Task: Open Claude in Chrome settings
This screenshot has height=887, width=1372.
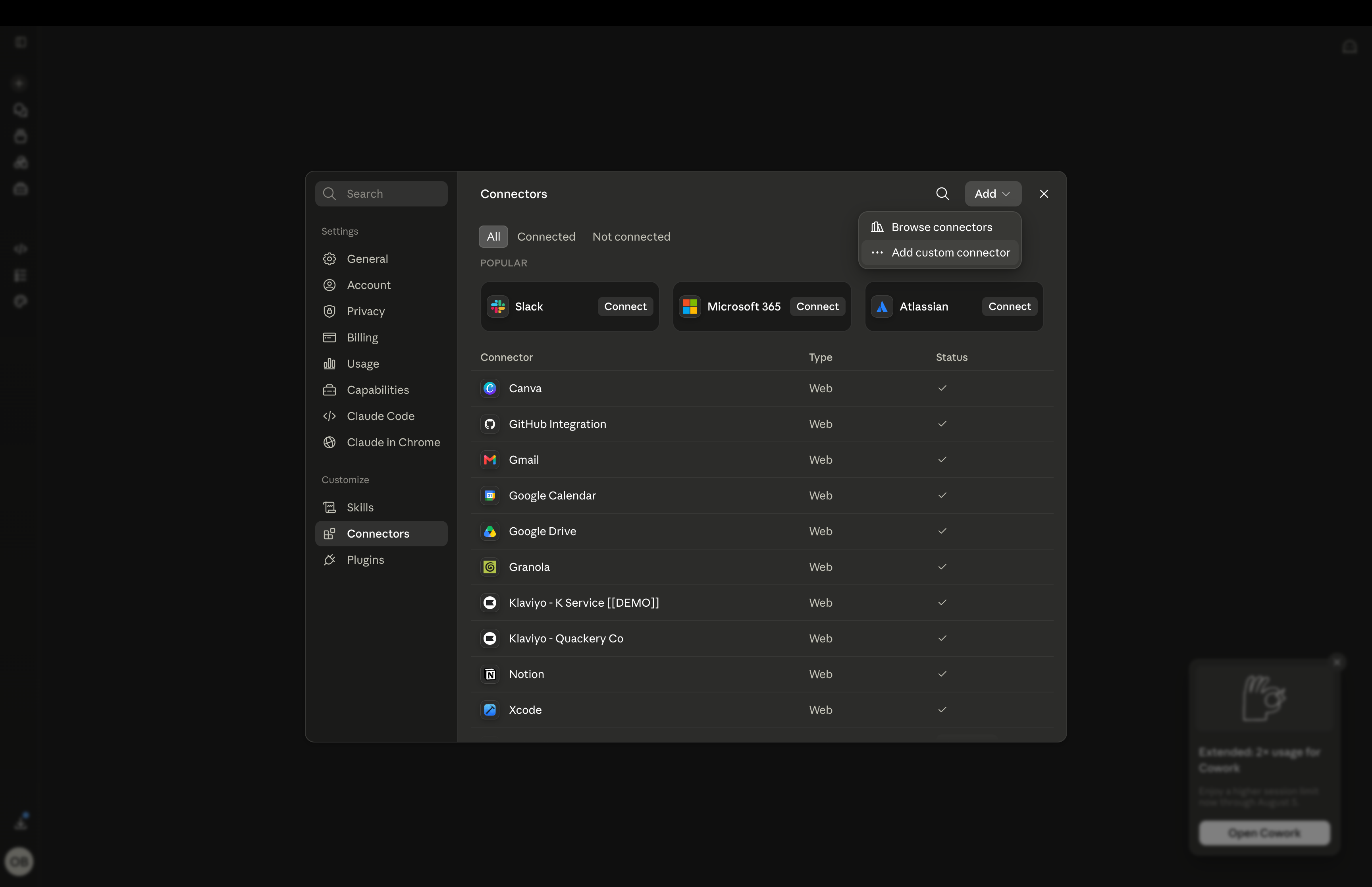Action: pyautogui.click(x=381, y=442)
